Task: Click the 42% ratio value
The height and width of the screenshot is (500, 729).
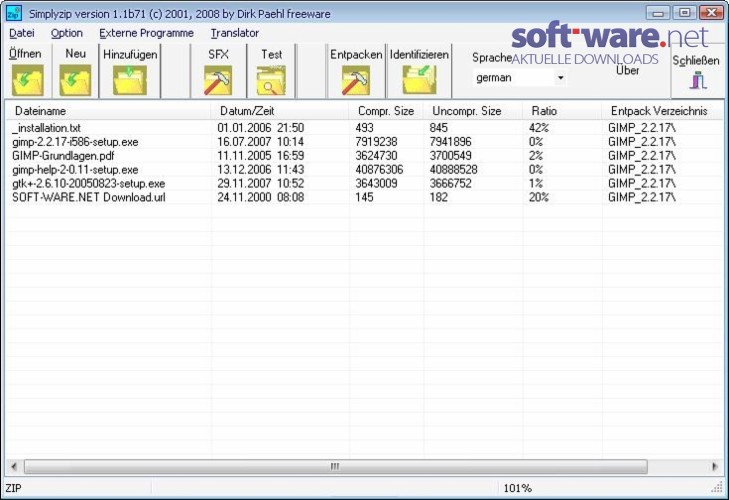Action: click(538, 127)
